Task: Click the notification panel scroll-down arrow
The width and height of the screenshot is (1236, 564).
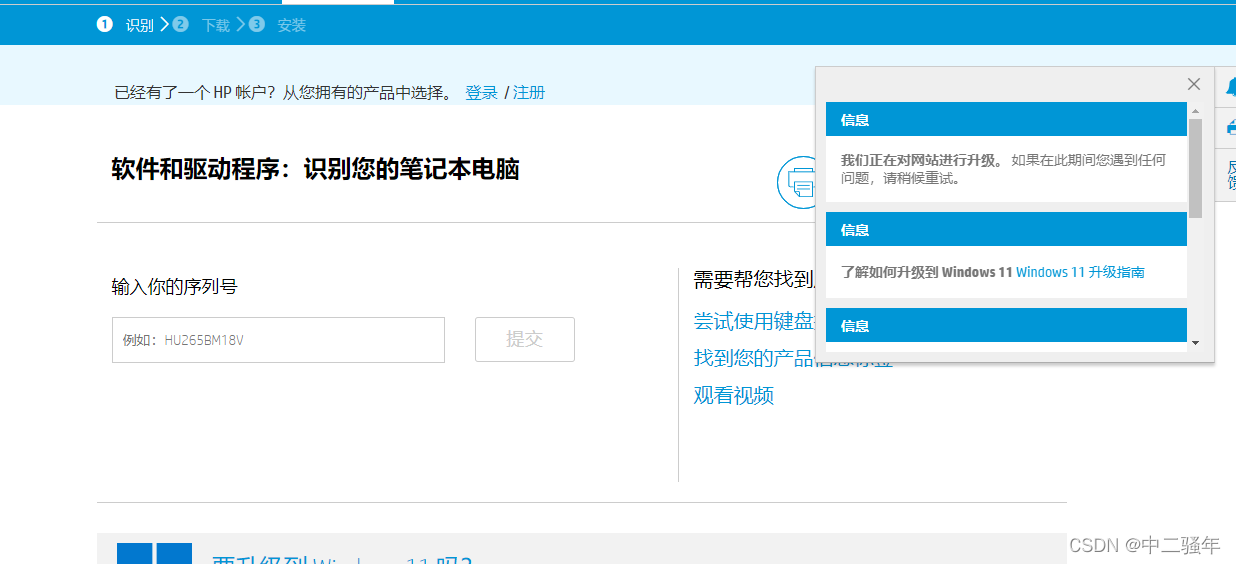Action: click(x=1195, y=343)
